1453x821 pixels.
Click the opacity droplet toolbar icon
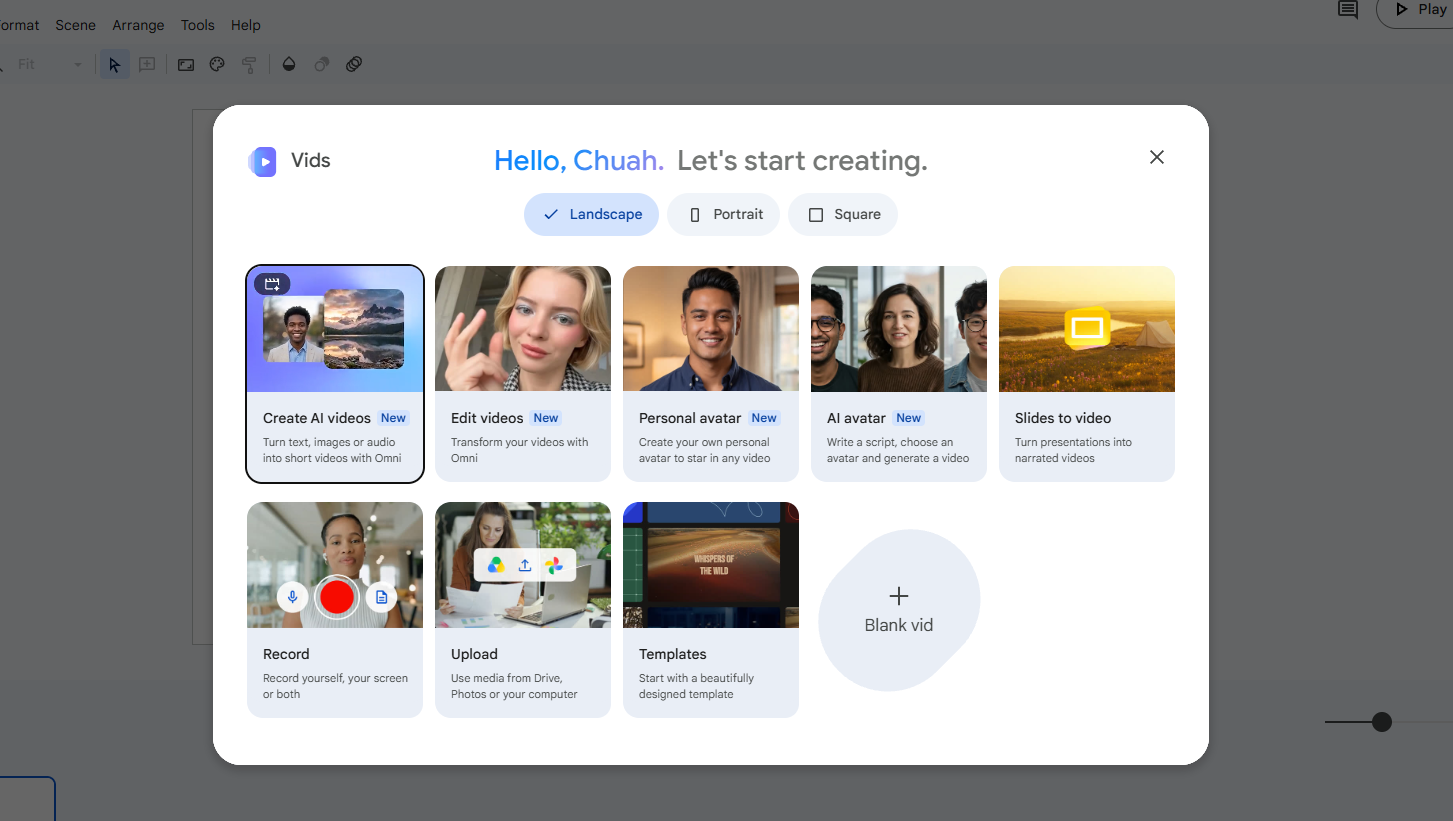pos(289,64)
